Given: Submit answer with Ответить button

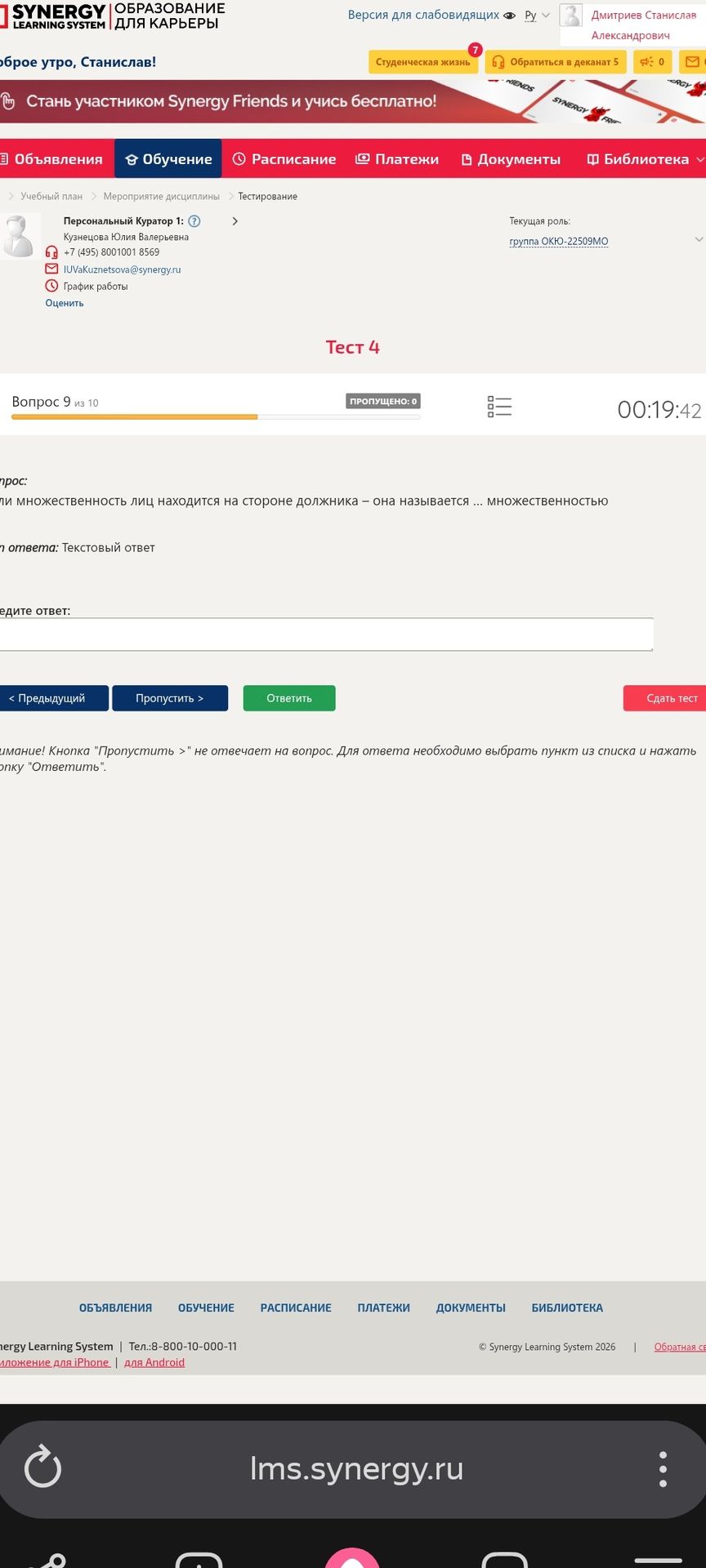Looking at the screenshot, I should [289, 698].
